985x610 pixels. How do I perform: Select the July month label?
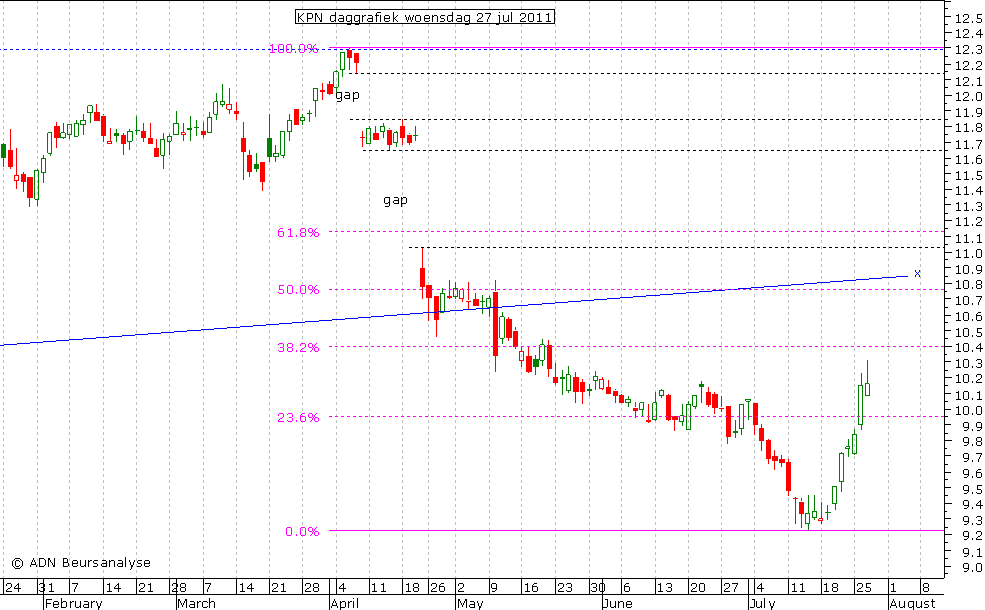point(765,603)
